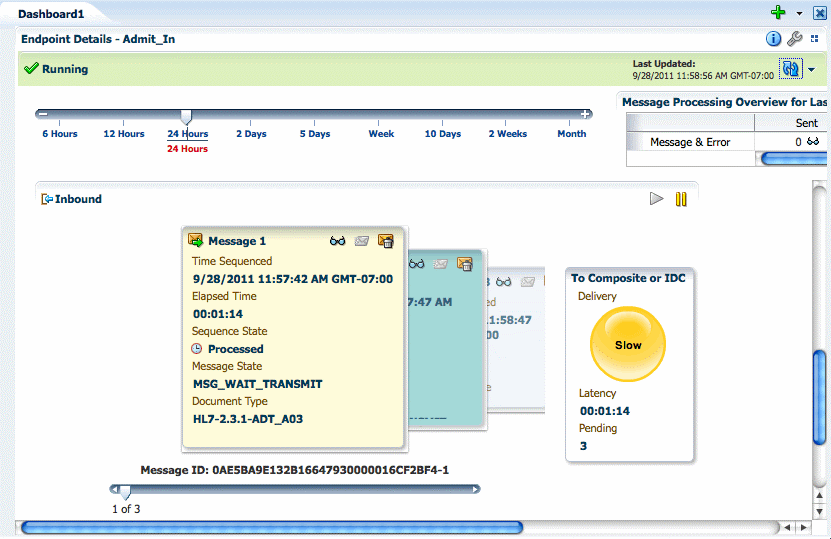Screen dimensions: 831x539
Task: Click the yellow Slow delivery indicator
Action: pyautogui.click(x=628, y=344)
